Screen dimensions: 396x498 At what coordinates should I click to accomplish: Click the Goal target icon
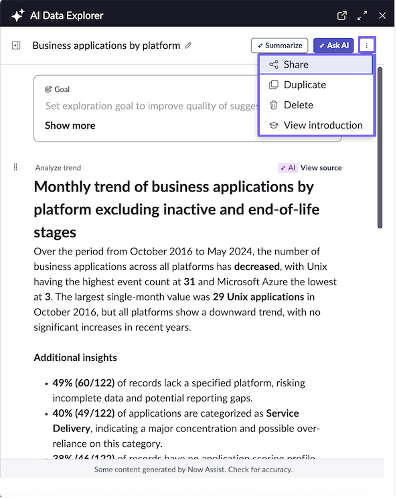(x=48, y=89)
